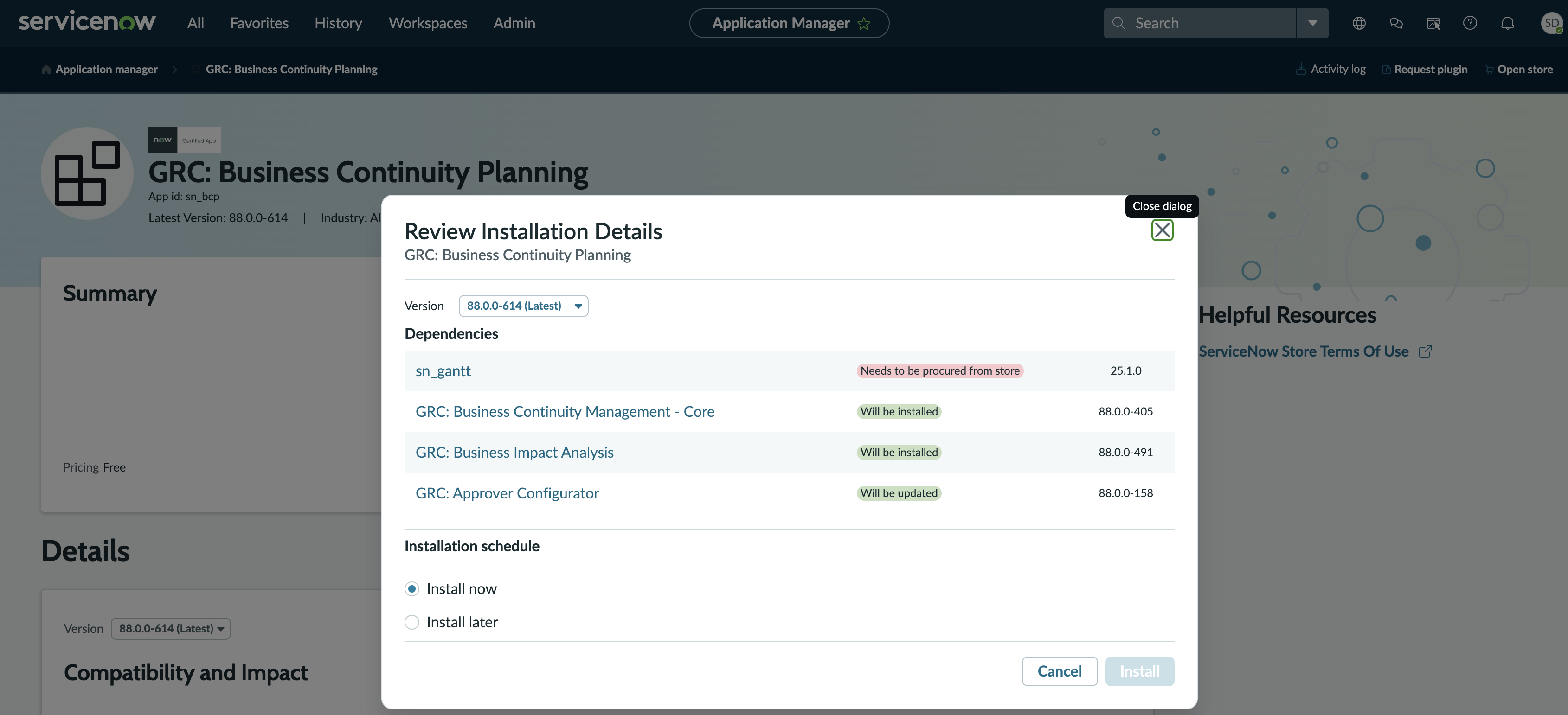The height and width of the screenshot is (715, 1568).
Task: Open the Details section Version dropdown
Action: [x=170, y=628]
